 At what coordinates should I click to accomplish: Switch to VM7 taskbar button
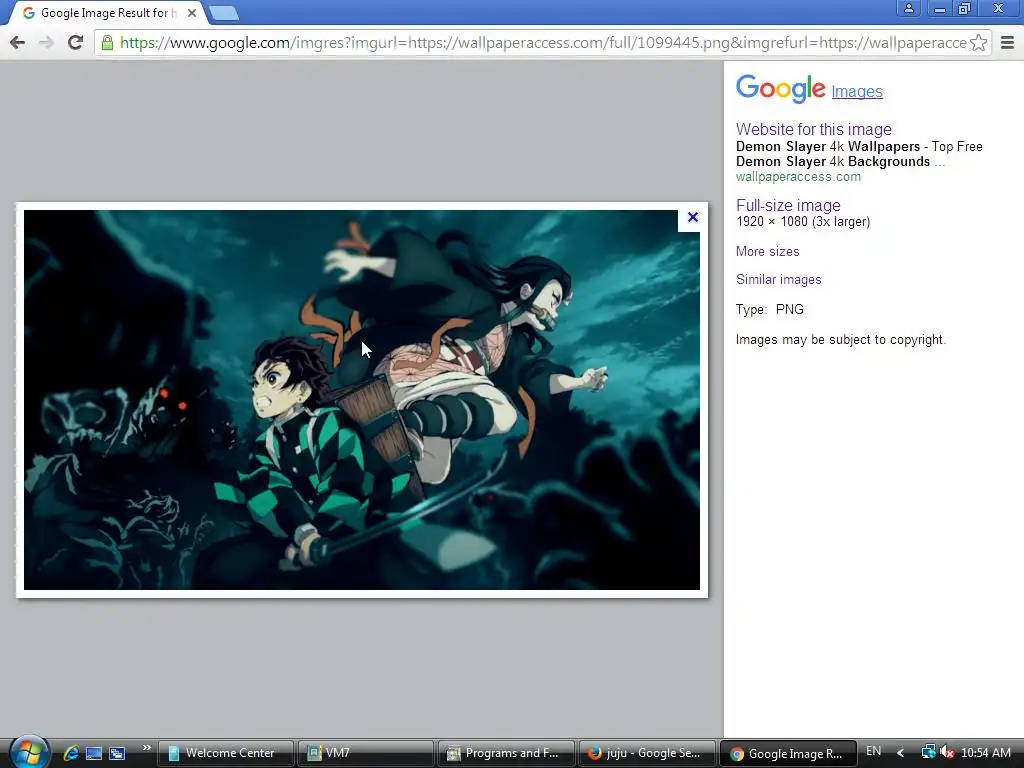[x=366, y=753]
